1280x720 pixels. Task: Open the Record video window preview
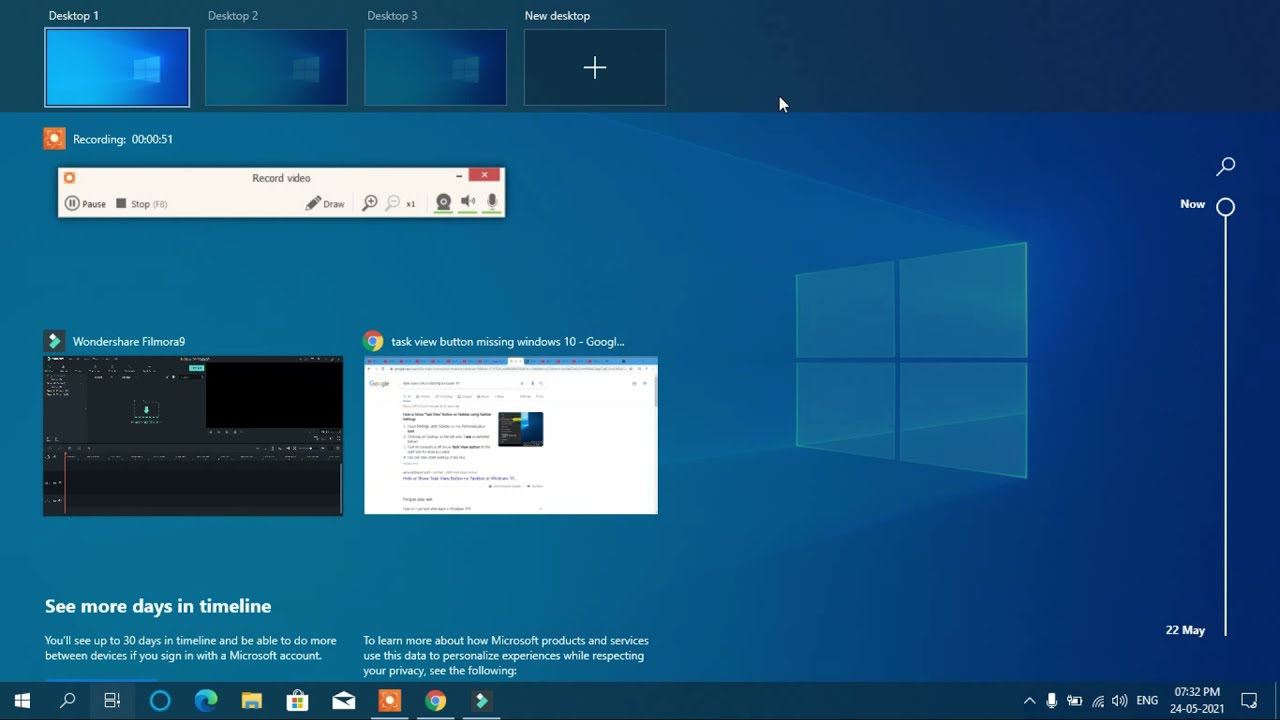click(x=281, y=192)
